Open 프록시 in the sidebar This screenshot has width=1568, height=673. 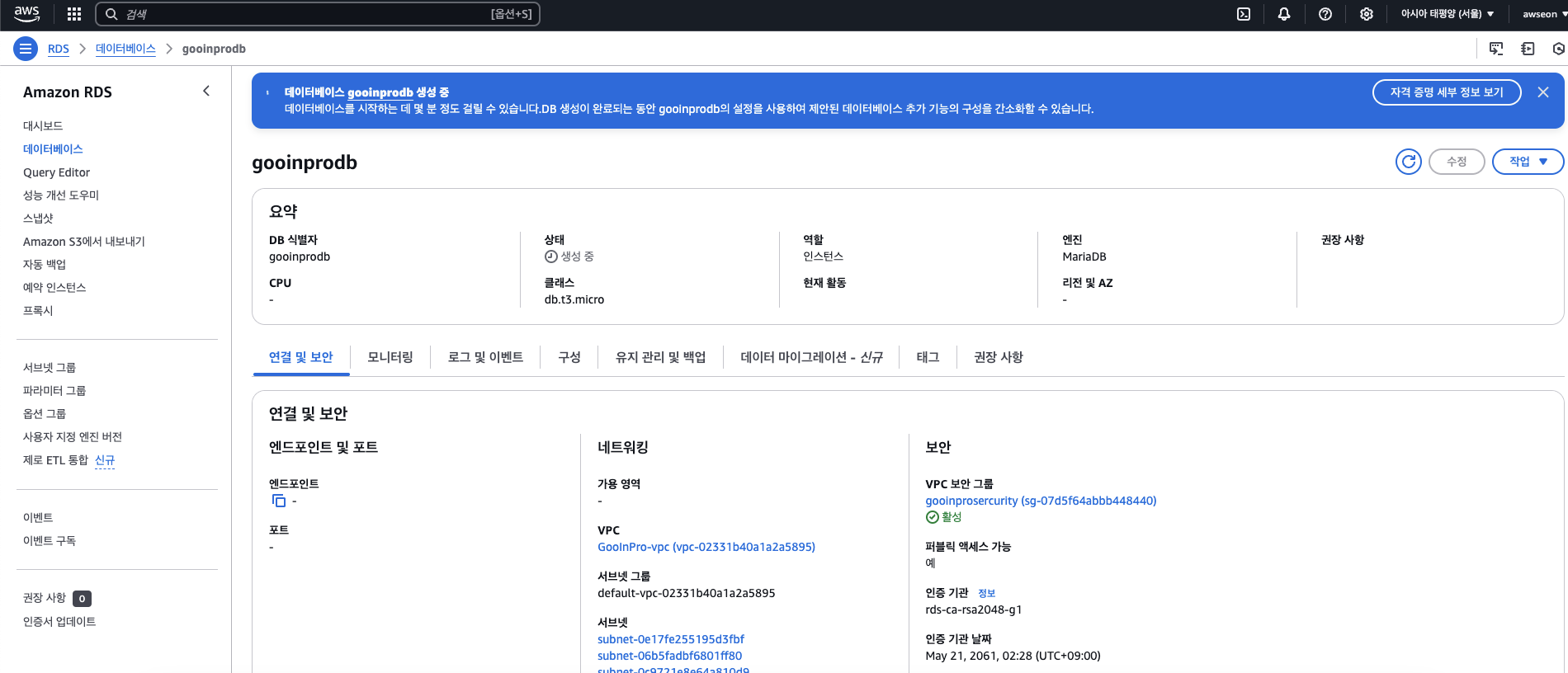click(x=38, y=311)
